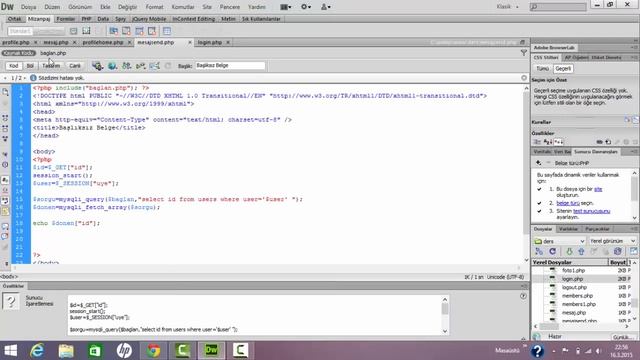Switch to the profile.php document tab
The image size is (640, 360).
coord(16,42)
